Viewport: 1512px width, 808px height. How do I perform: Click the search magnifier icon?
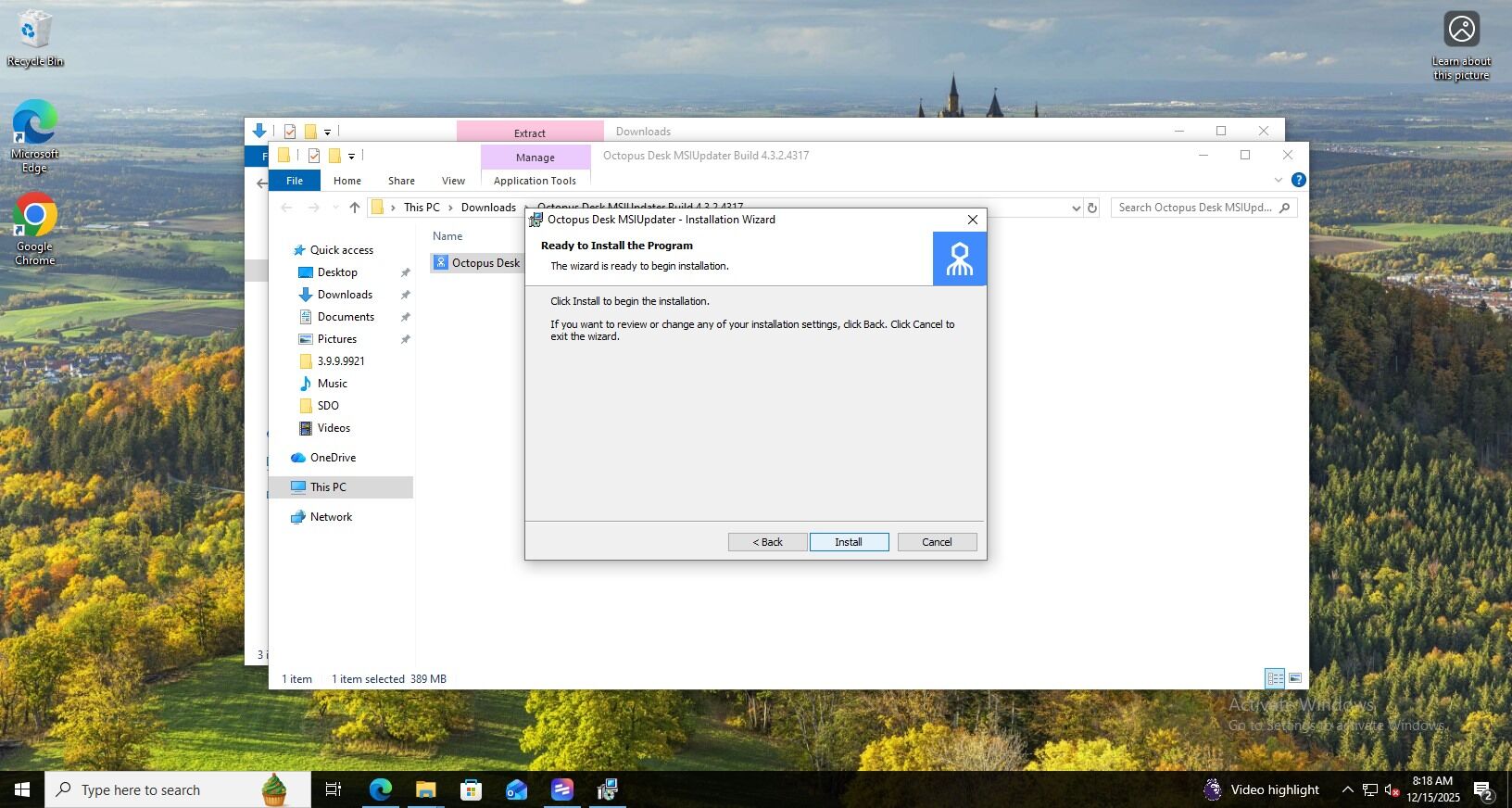1284,208
